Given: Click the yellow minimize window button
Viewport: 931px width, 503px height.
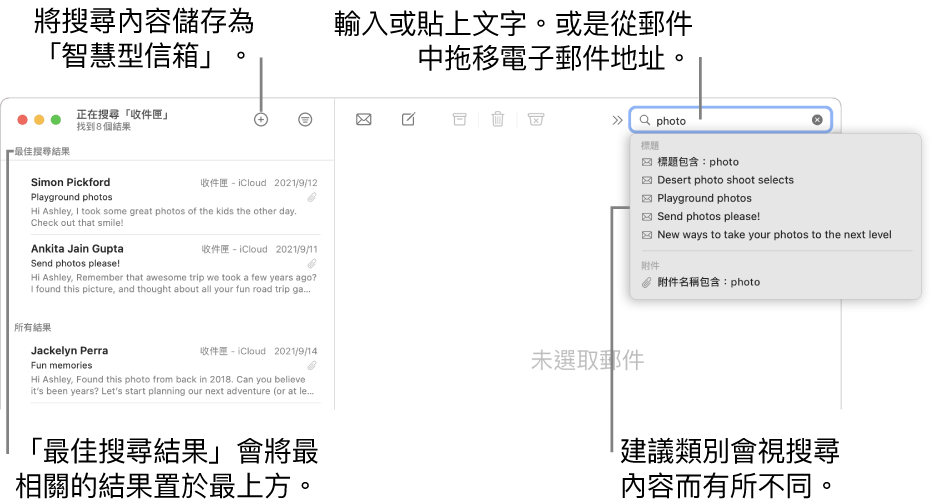Looking at the screenshot, I should click(39, 120).
